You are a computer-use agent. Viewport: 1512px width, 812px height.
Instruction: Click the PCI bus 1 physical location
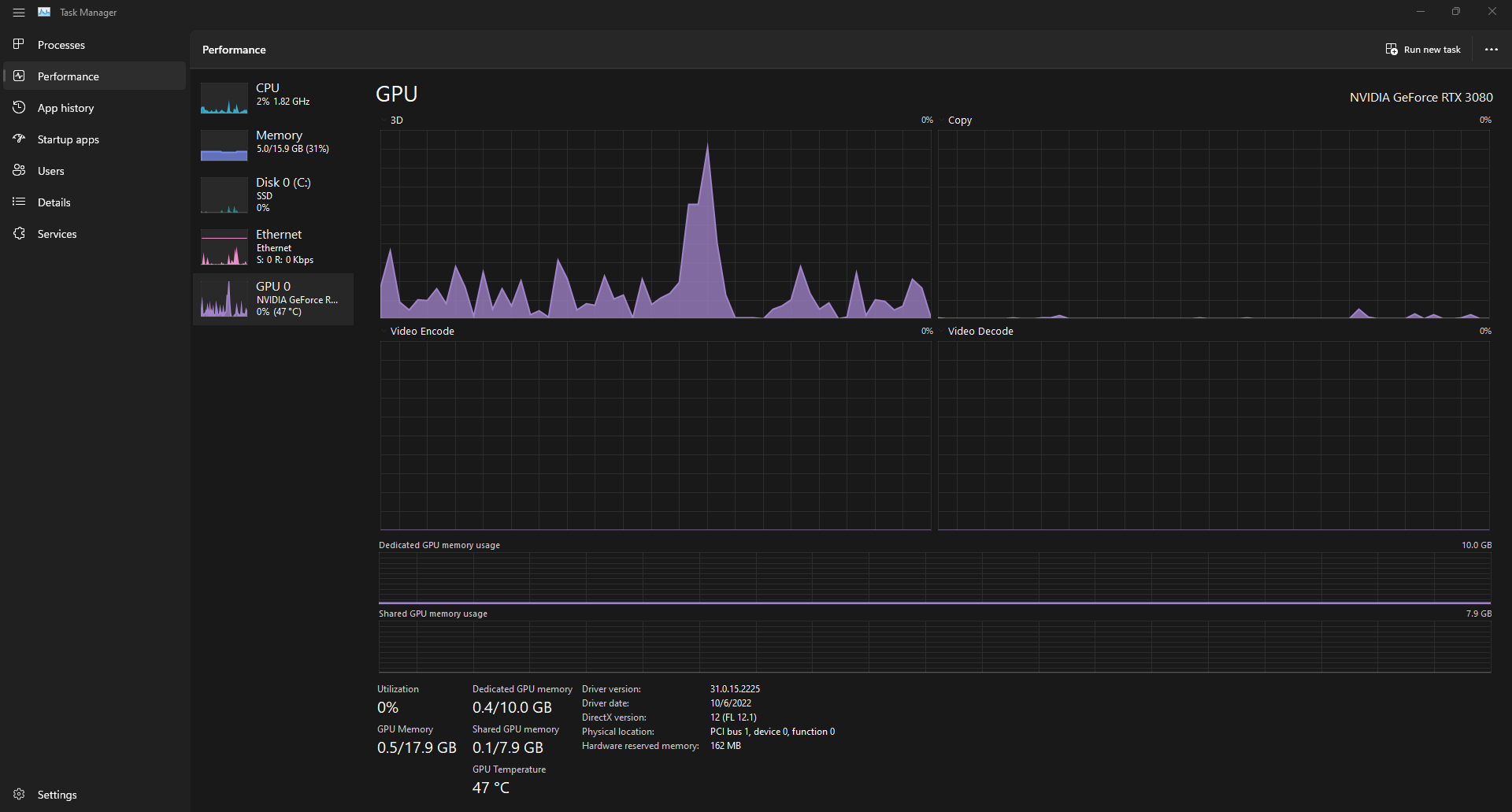click(x=773, y=731)
